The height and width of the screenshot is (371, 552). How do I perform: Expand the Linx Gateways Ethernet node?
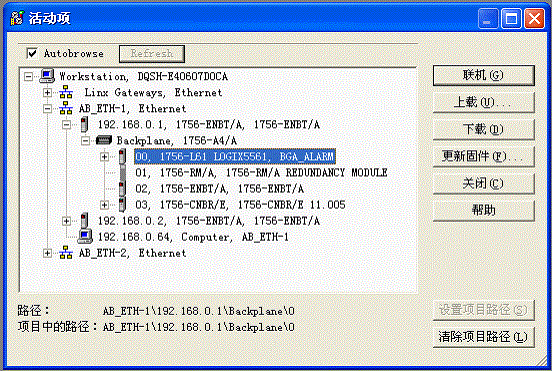[x=48, y=92]
